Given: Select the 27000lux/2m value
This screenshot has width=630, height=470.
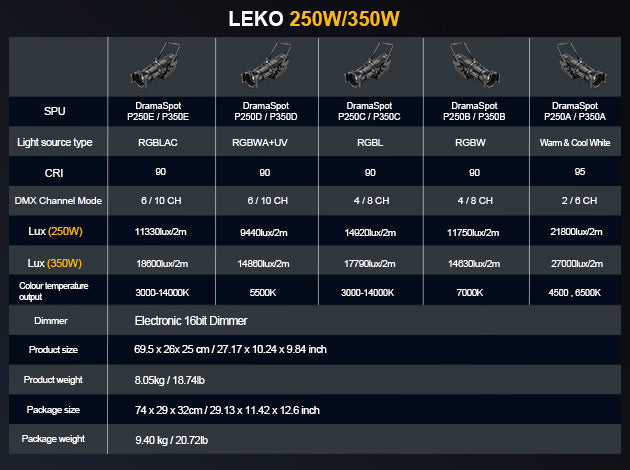Looking at the screenshot, I should (x=575, y=263).
